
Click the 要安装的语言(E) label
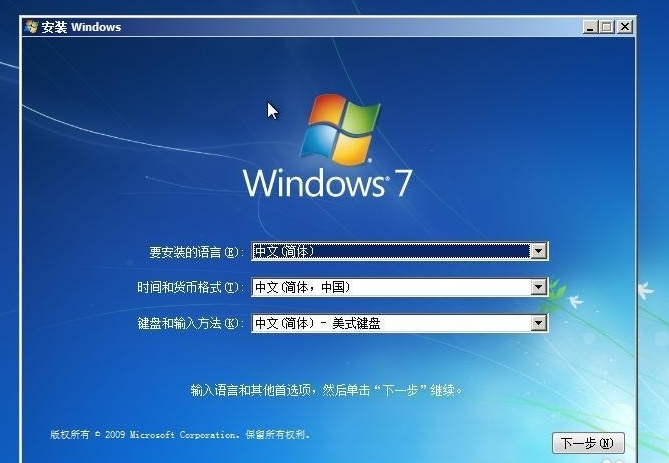pyautogui.click(x=196, y=252)
